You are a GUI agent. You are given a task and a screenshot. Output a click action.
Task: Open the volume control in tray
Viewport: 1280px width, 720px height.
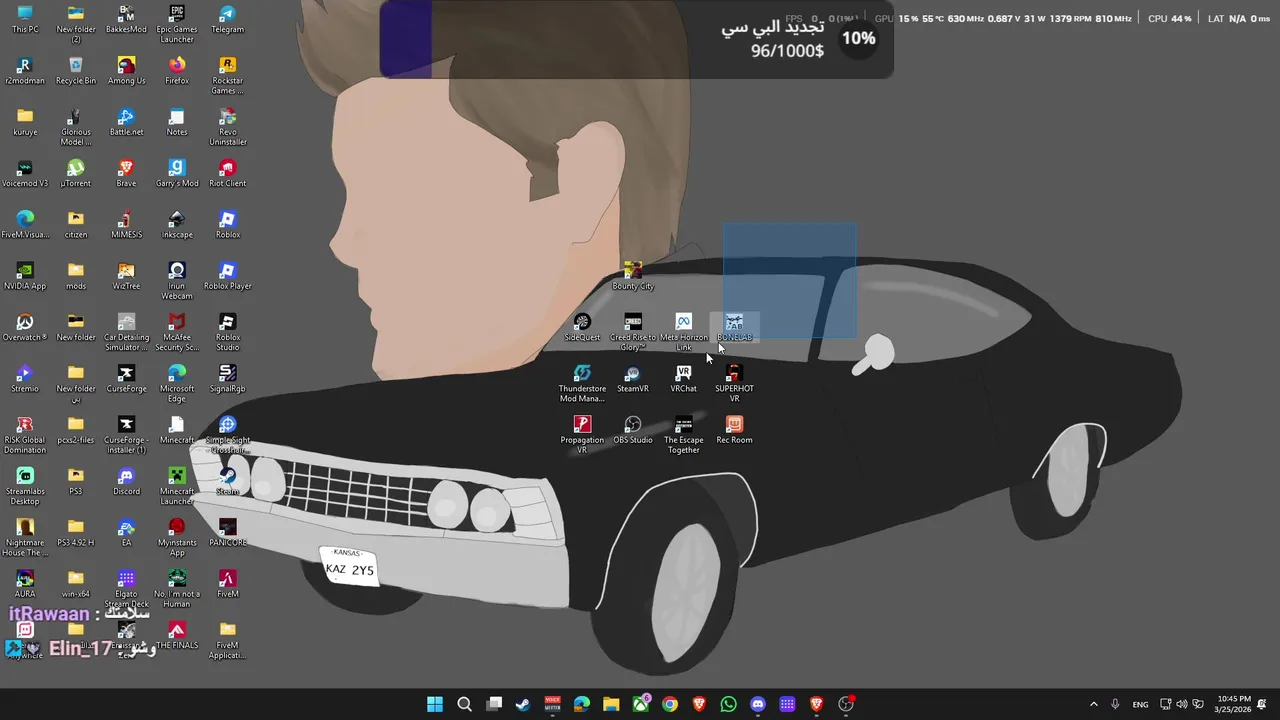click(1182, 704)
